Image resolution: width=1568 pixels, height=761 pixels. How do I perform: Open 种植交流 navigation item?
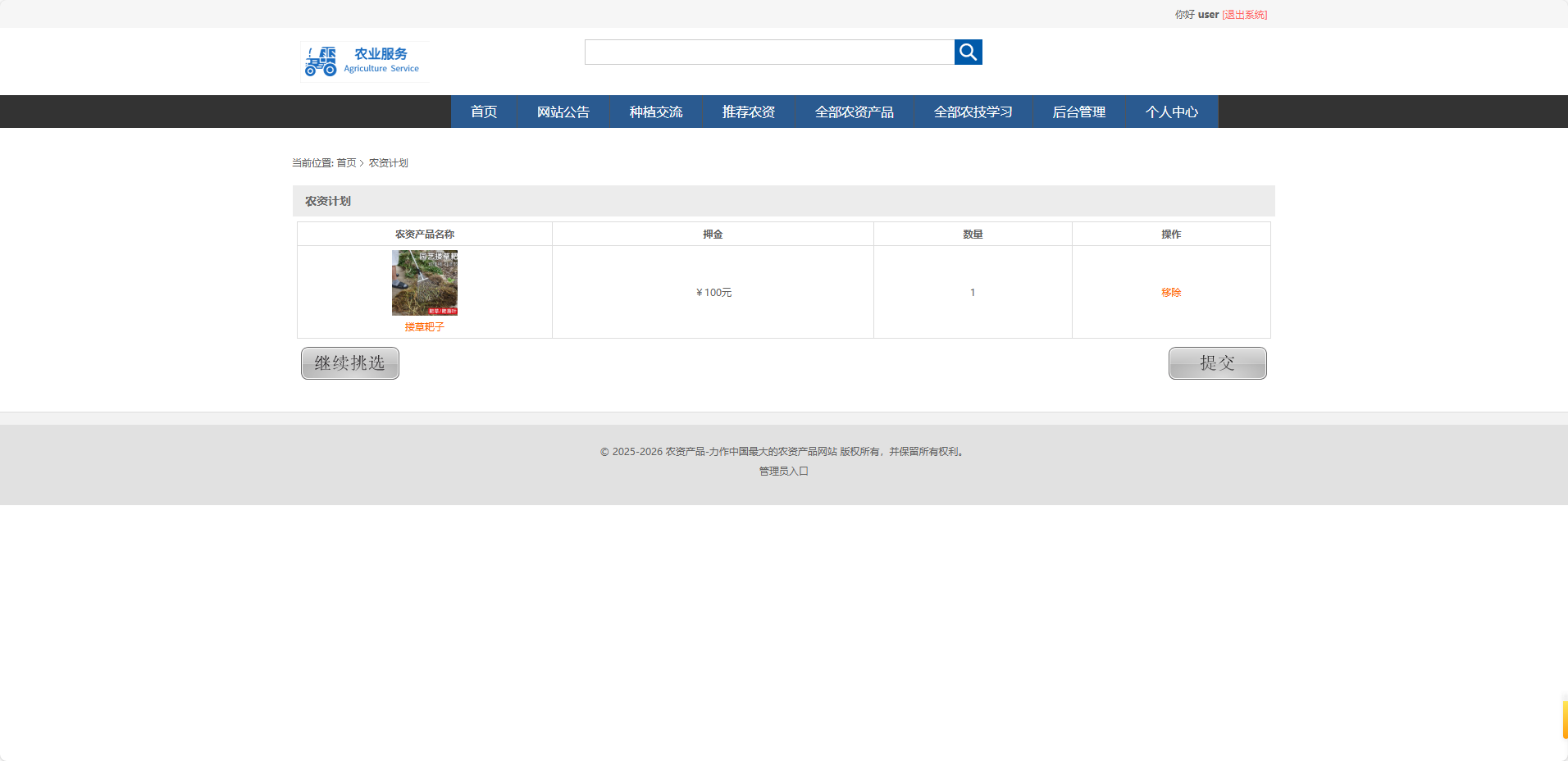pyautogui.click(x=656, y=112)
